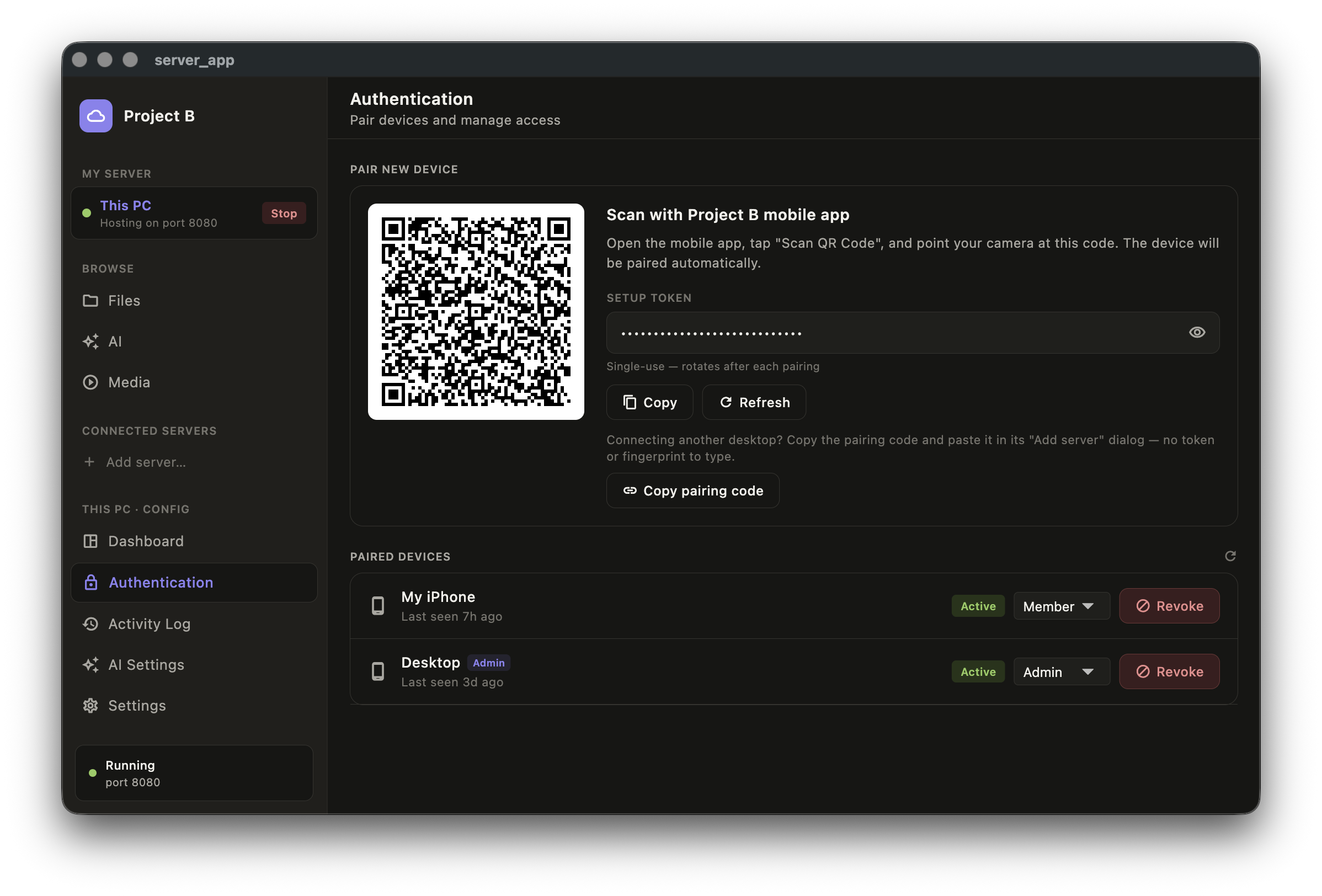
Task: Revoke access for My iPhone
Action: 1169,606
